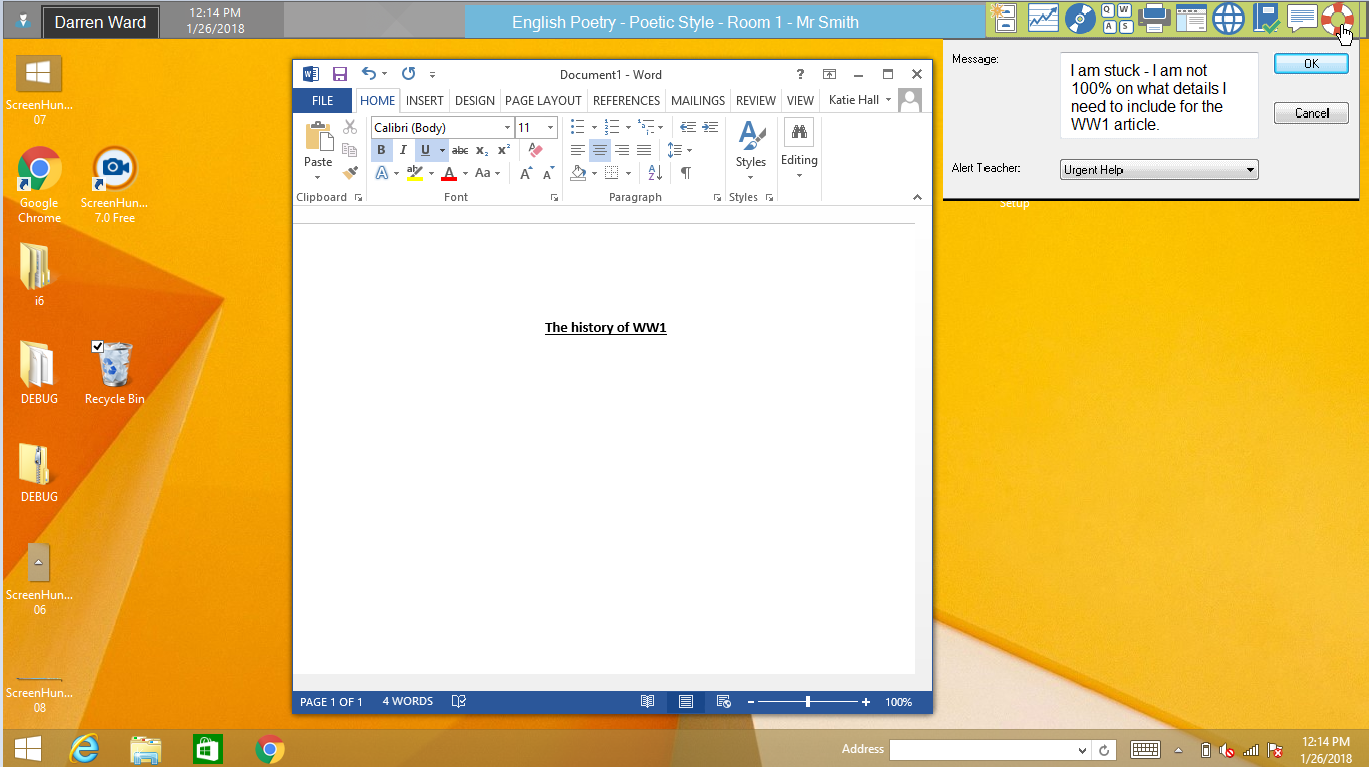
Task: Click the life ring help request icon
Action: (x=1336, y=18)
